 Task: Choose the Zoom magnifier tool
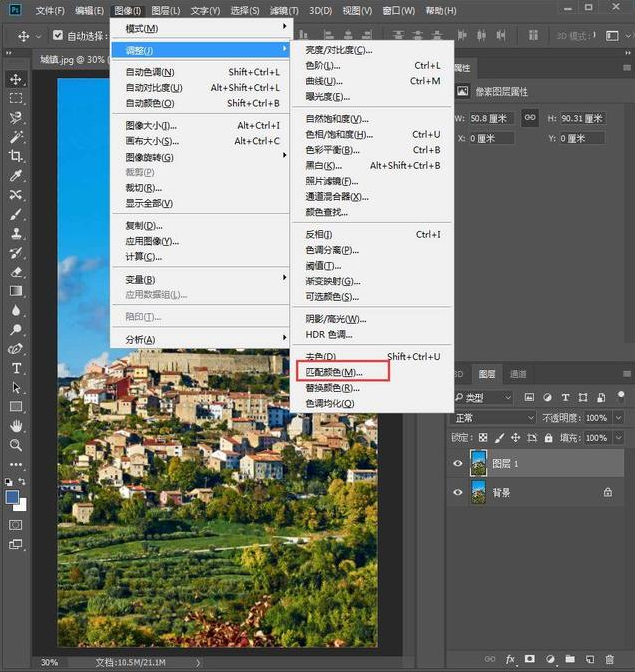pos(16,445)
